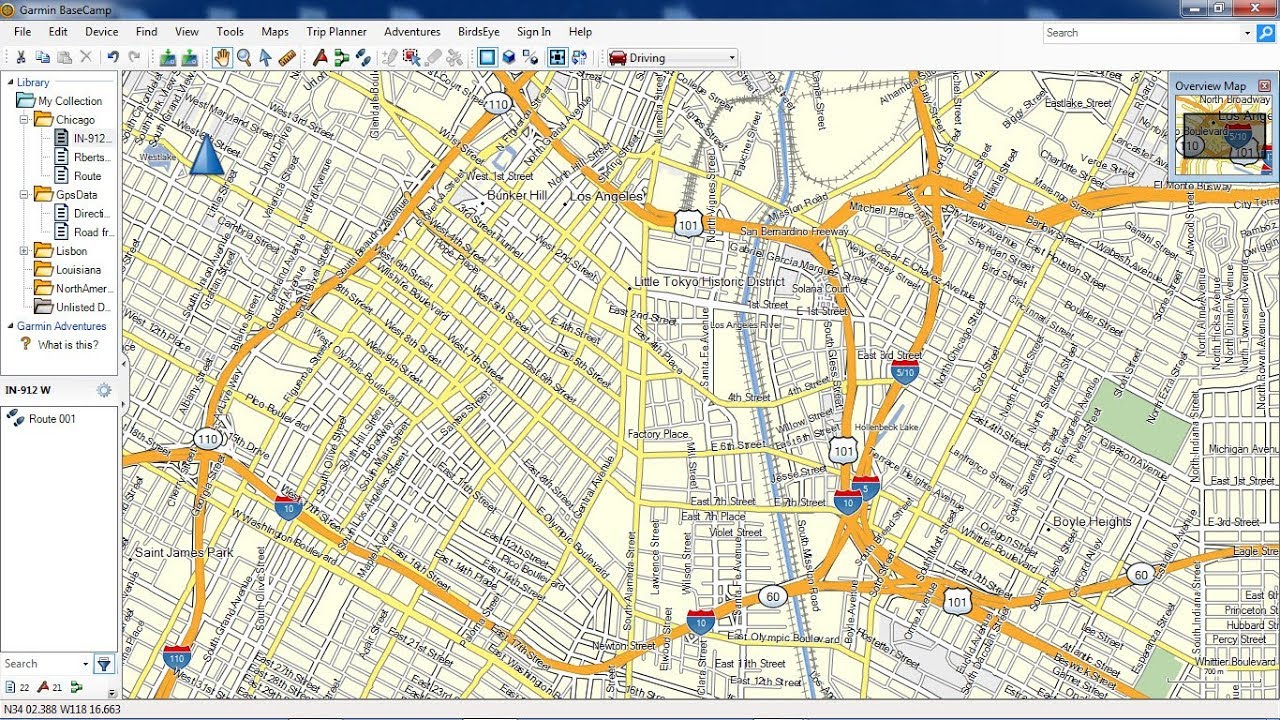
Task: Redo the last undone action
Action: pos(134,58)
